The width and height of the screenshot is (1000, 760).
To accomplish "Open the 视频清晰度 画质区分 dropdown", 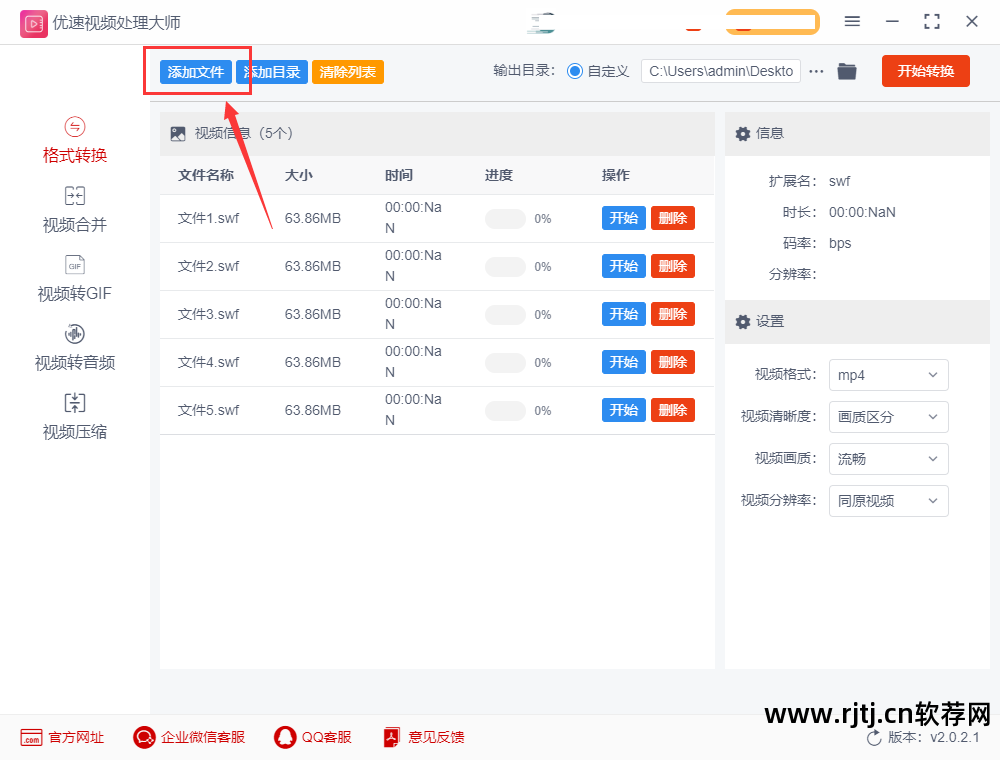I will click(x=888, y=417).
